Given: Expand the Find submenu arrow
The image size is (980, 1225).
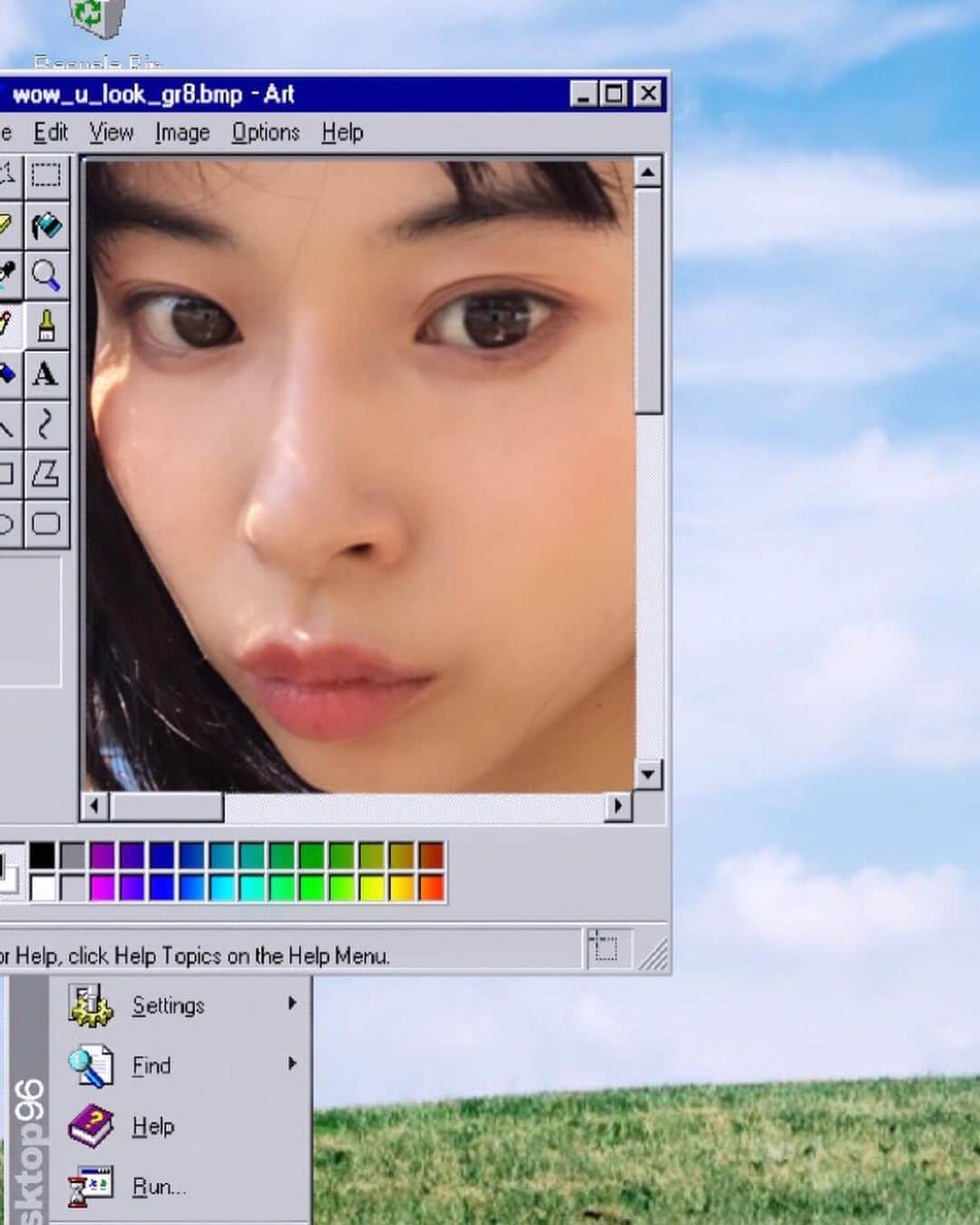Looking at the screenshot, I should click(292, 1063).
